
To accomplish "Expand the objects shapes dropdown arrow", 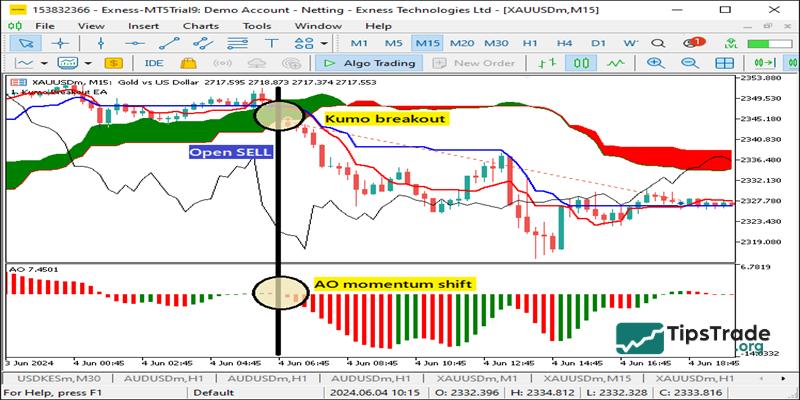I will (324, 43).
